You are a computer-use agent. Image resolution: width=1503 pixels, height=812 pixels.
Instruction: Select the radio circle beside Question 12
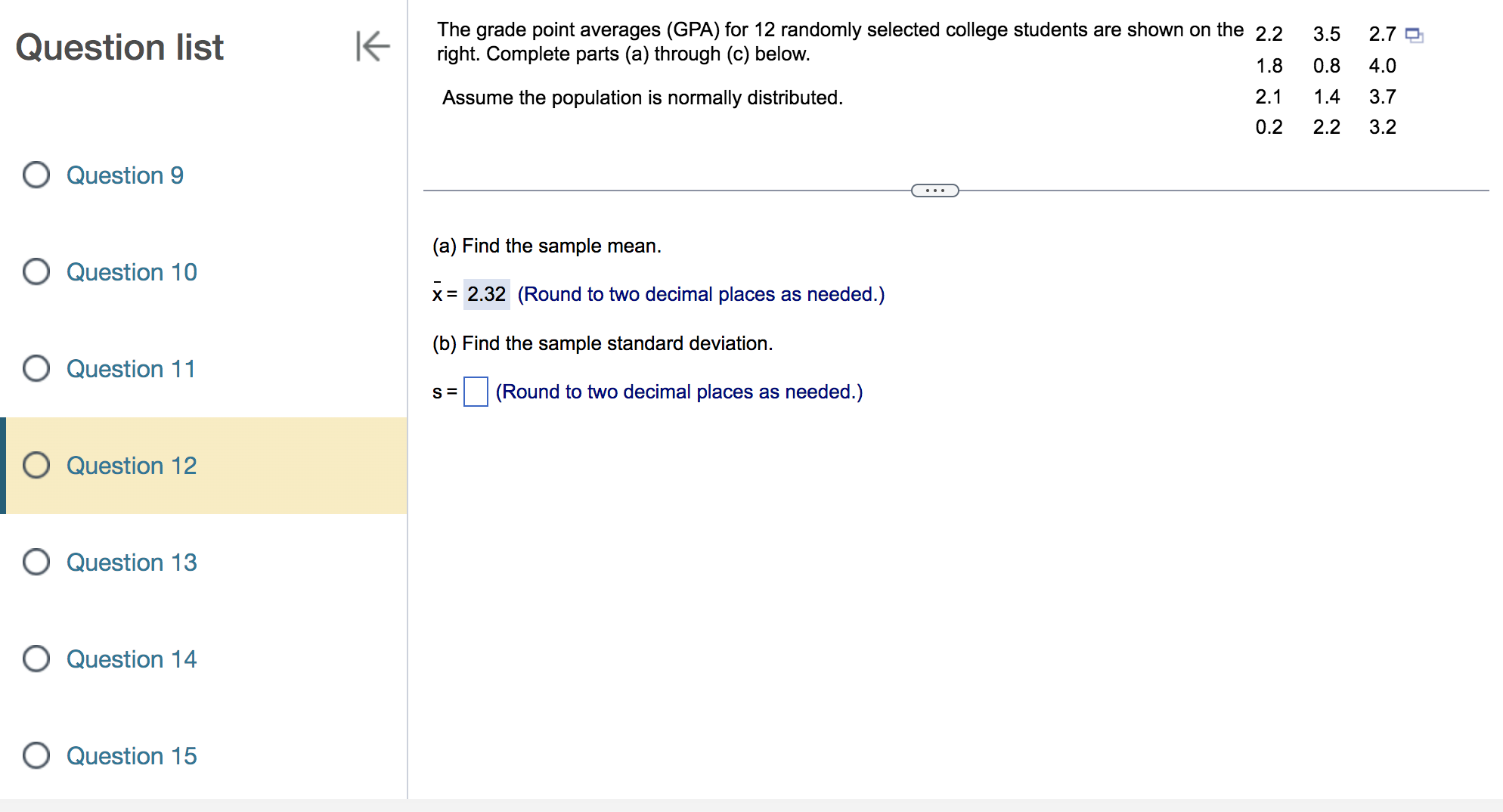[36, 465]
